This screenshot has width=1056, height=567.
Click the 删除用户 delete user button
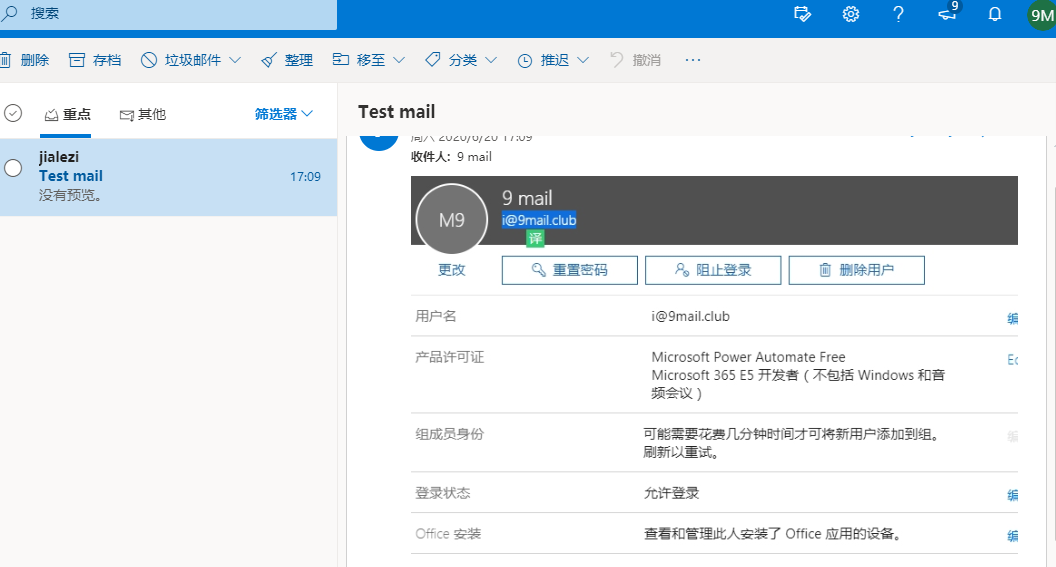857,270
